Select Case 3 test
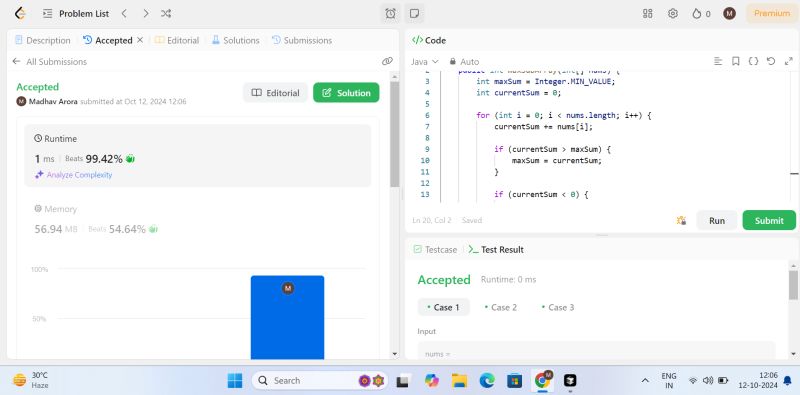This screenshot has width=800, height=395. (558, 307)
